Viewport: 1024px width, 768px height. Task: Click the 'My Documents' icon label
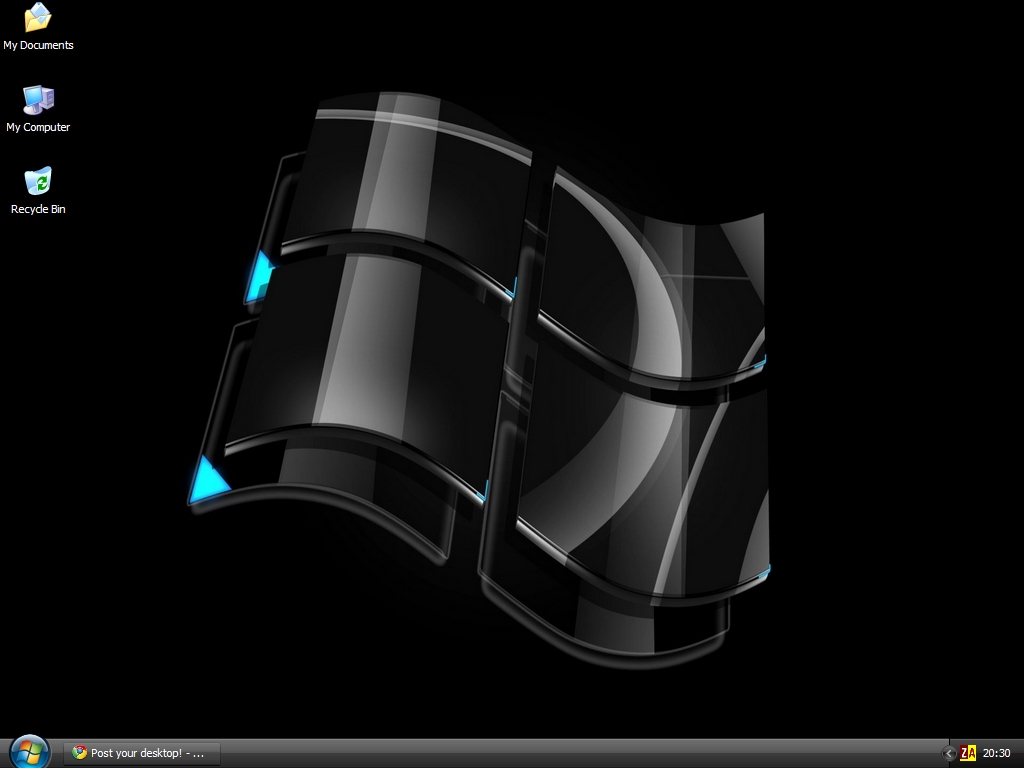pos(38,45)
